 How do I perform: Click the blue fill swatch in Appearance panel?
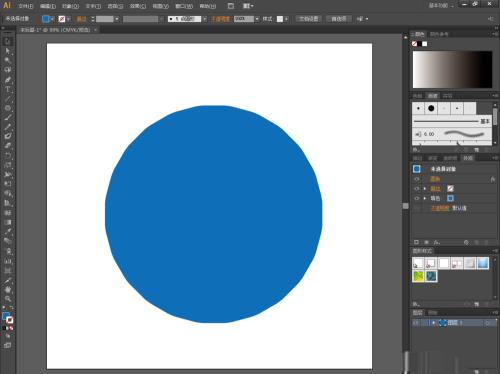point(450,198)
